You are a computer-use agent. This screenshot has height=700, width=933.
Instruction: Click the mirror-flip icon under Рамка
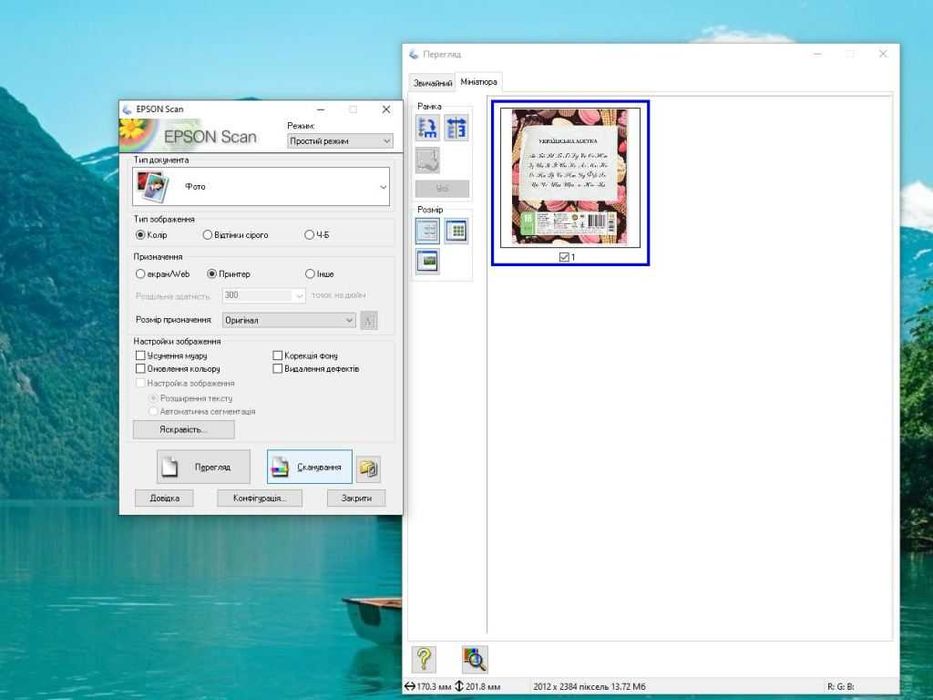pyautogui.click(x=456, y=128)
